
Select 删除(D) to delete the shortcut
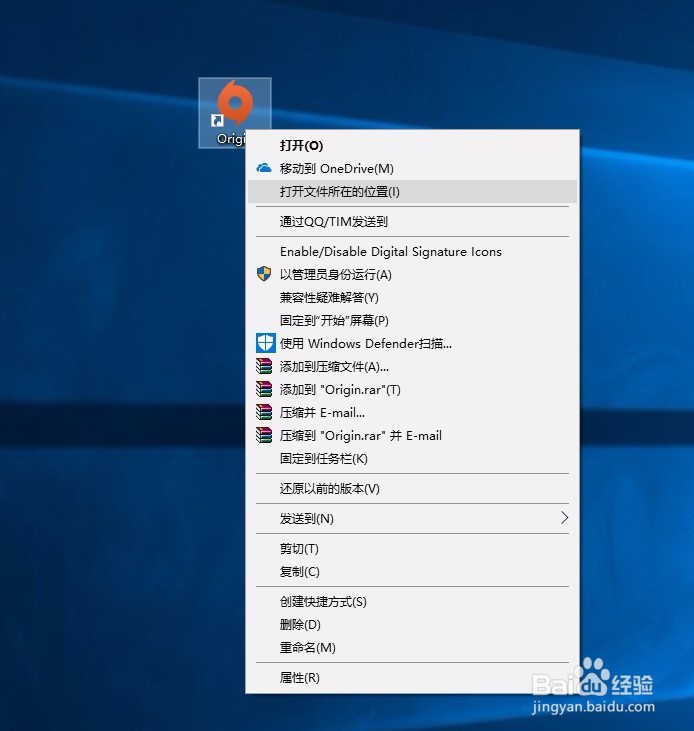click(412, 625)
